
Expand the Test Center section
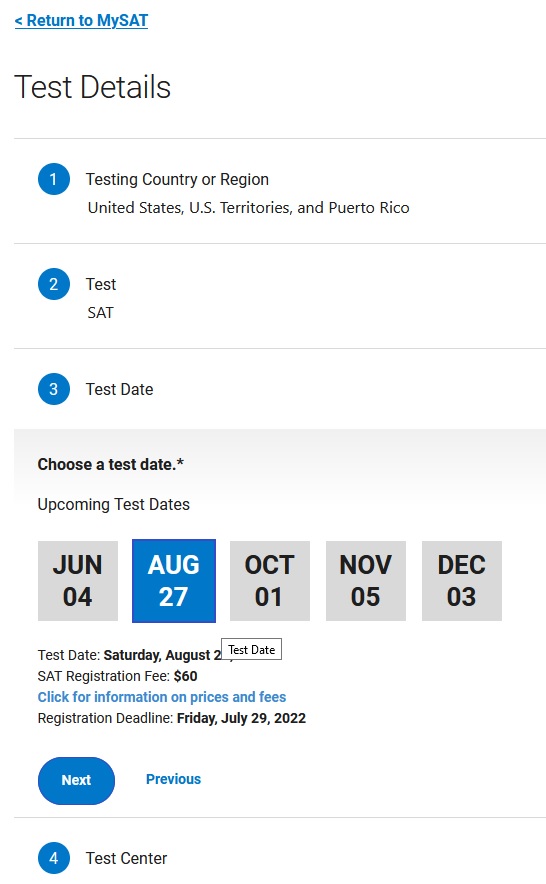(x=126, y=858)
